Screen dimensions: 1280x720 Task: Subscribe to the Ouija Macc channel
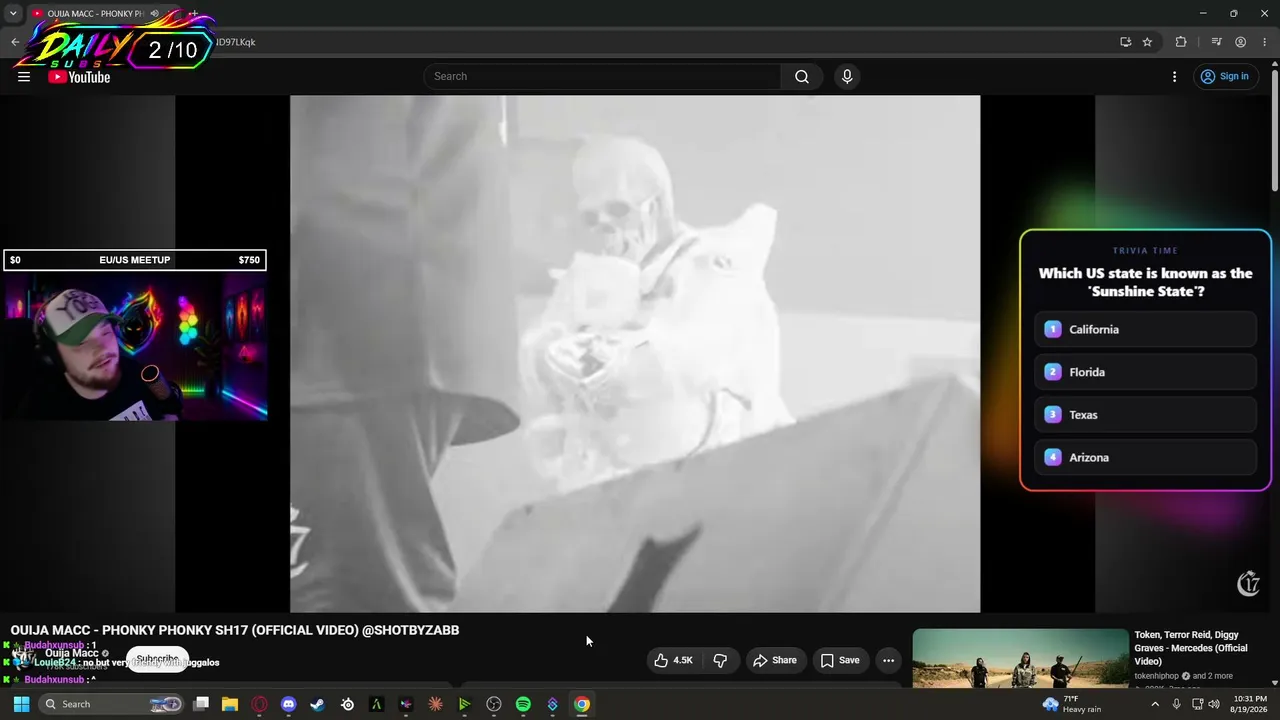157,659
